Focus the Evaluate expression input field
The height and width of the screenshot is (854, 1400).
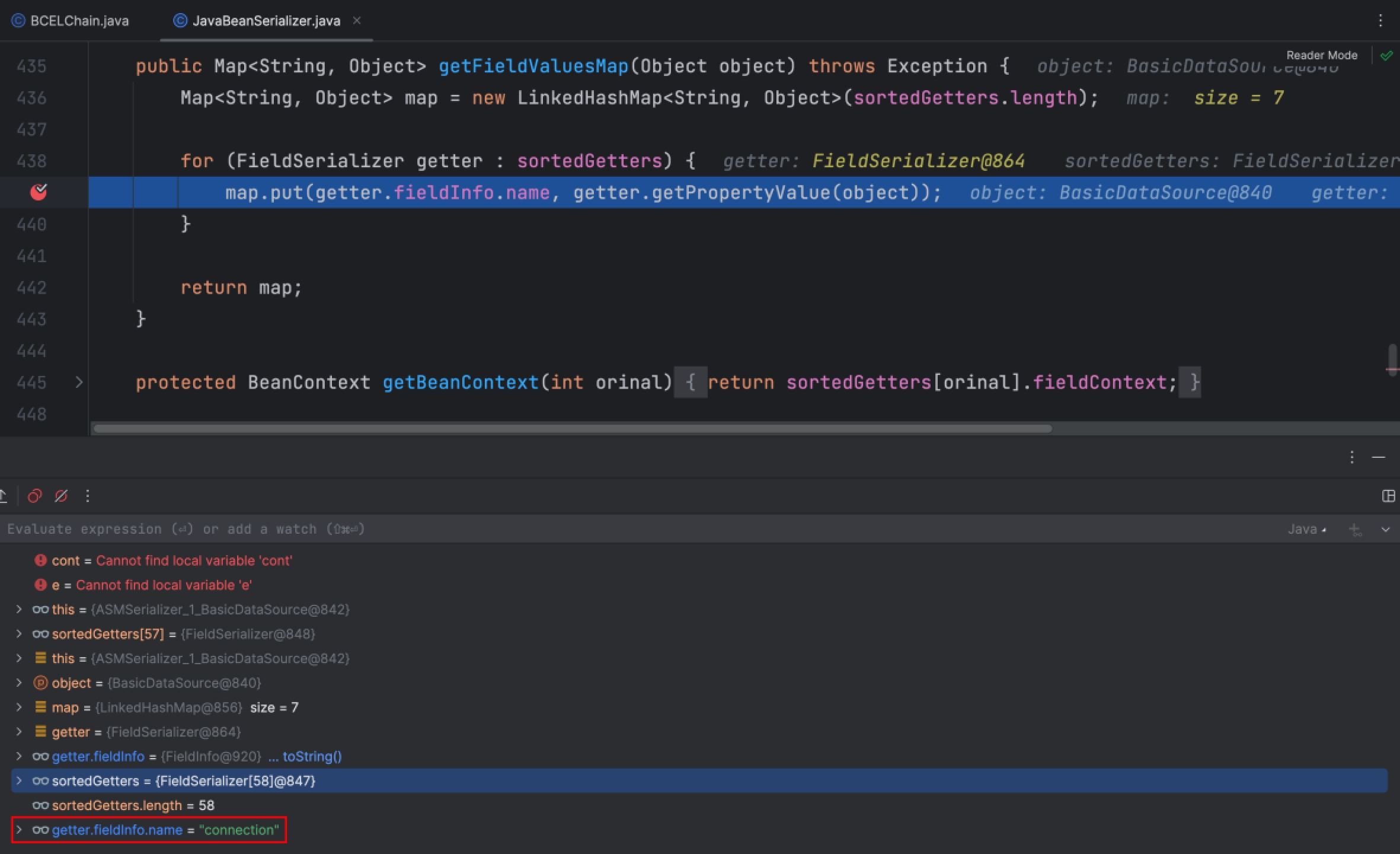click(x=640, y=529)
